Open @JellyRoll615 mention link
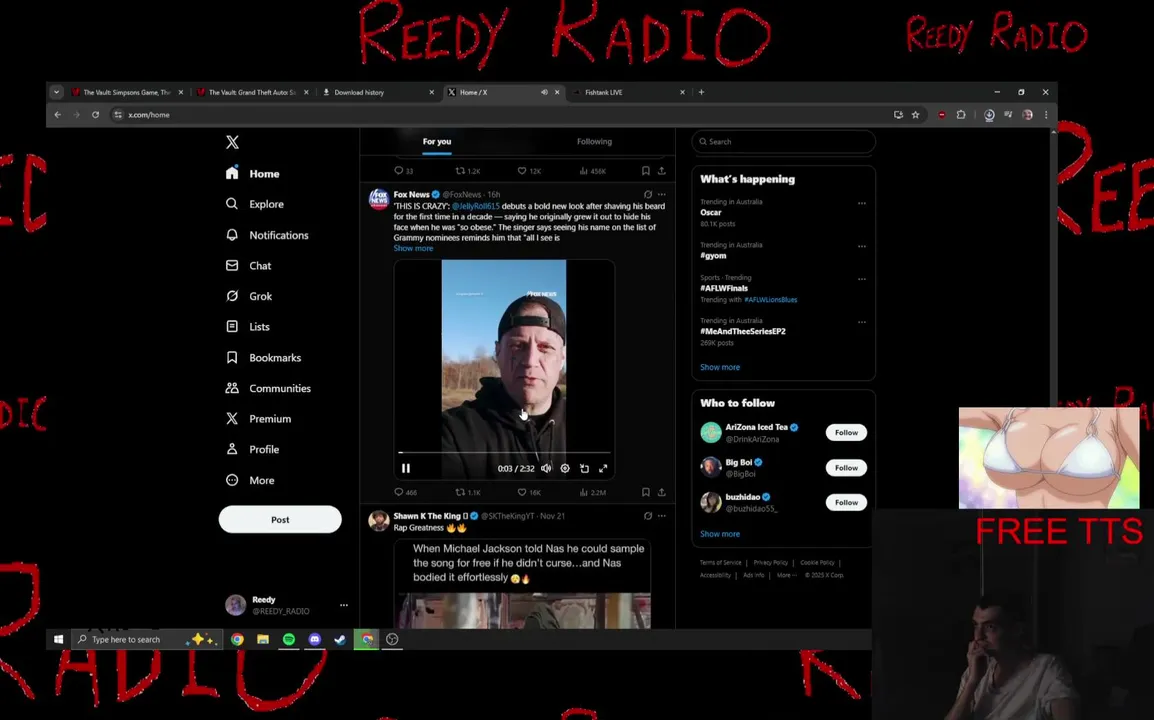The height and width of the screenshot is (720, 1154). tap(475, 206)
